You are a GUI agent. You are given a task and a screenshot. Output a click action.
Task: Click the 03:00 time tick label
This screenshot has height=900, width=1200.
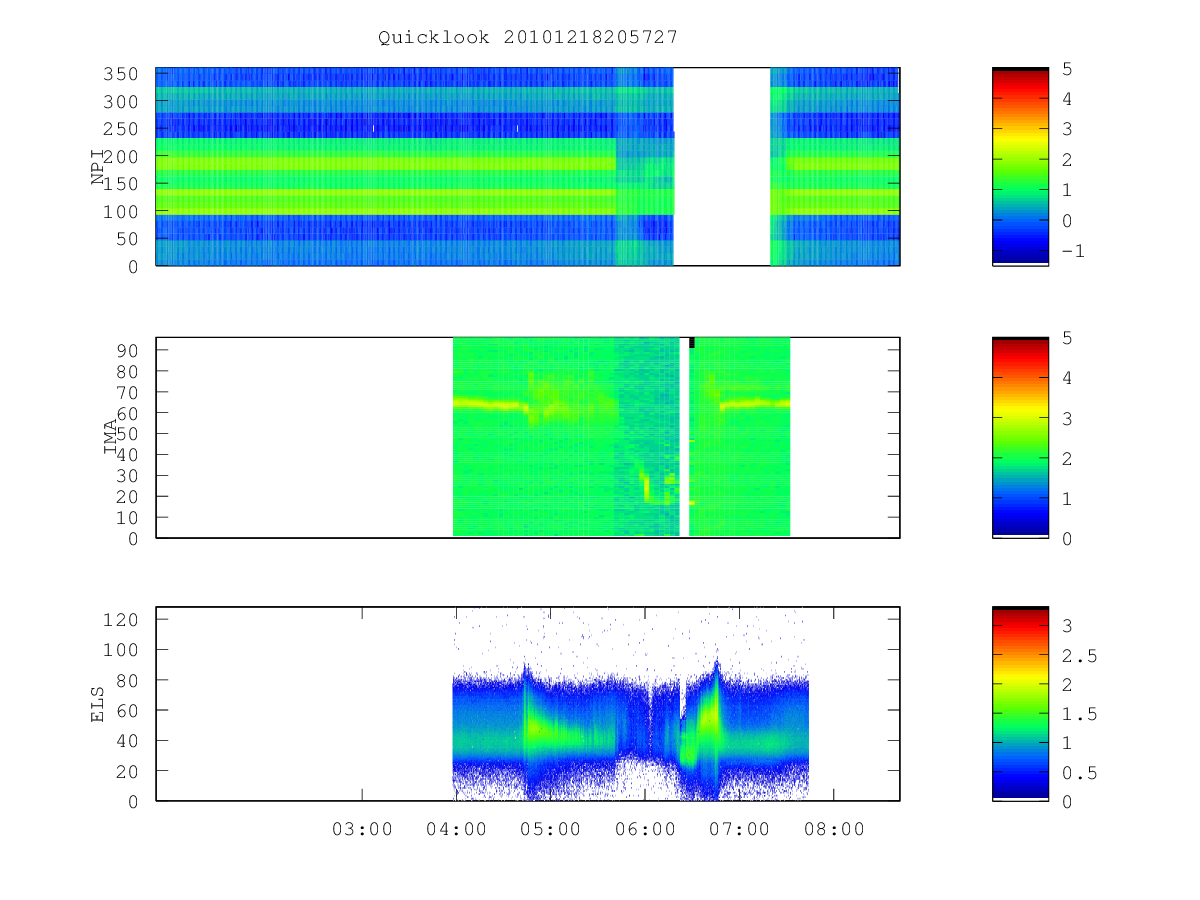point(362,829)
